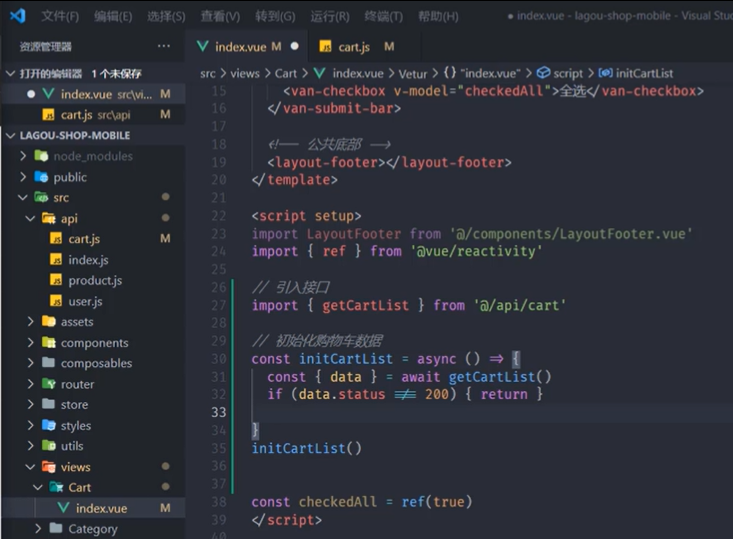Click the src folder icon
The width and height of the screenshot is (733, 539).
pyautogui.click(x=41, y=197)
